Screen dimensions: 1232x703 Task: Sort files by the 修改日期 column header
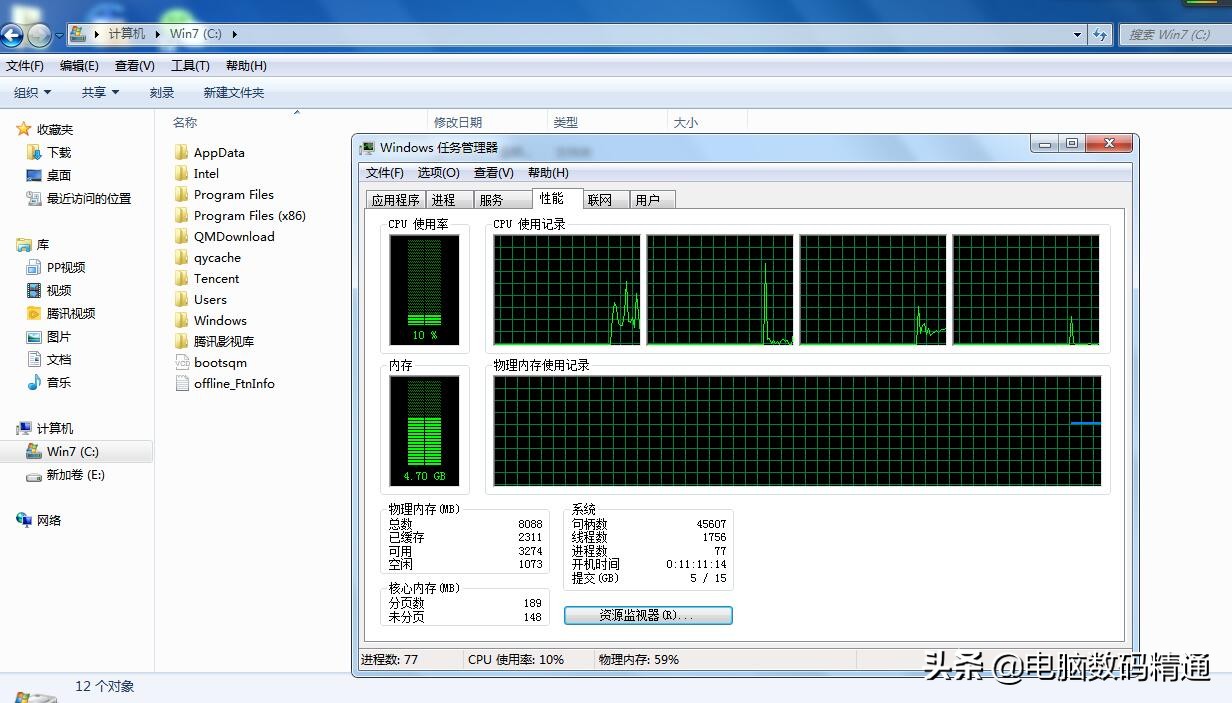pyautogui.click(x=458, y=122)
